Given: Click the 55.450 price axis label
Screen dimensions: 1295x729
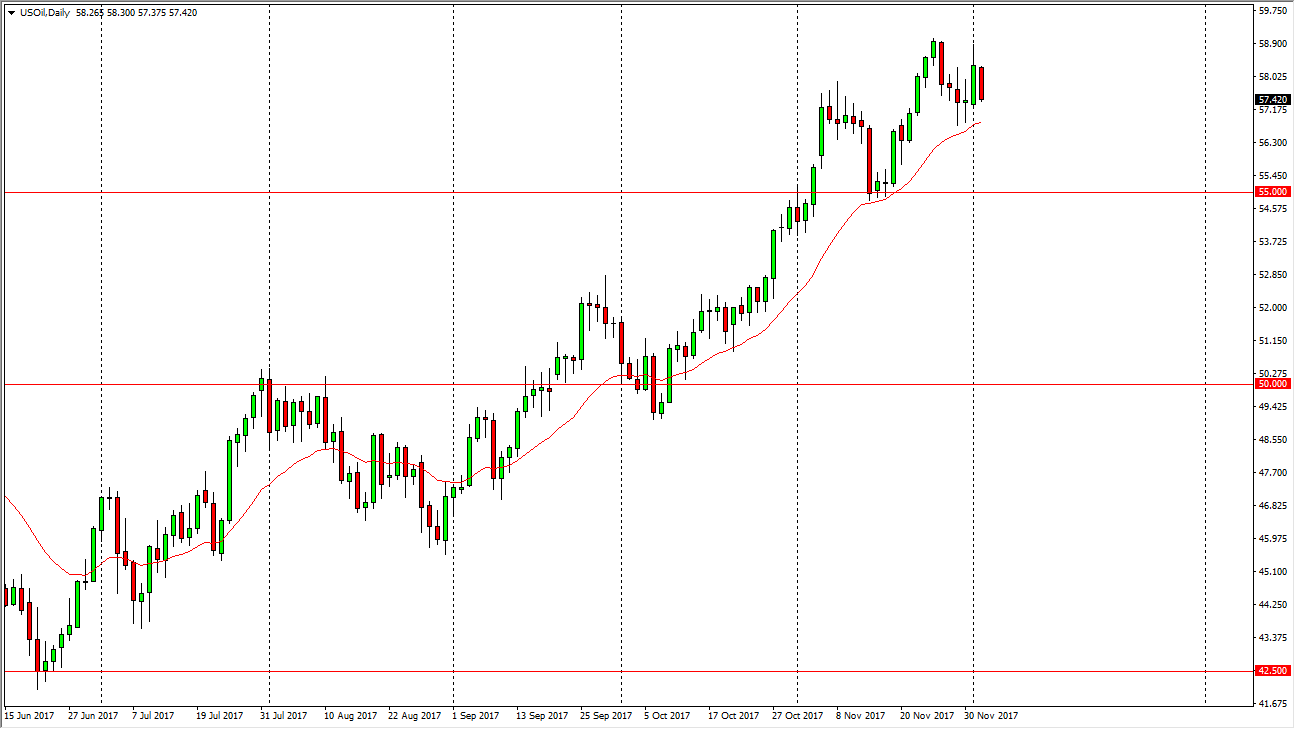Looking at the screenshot, I should click(x=1272, y=176).
